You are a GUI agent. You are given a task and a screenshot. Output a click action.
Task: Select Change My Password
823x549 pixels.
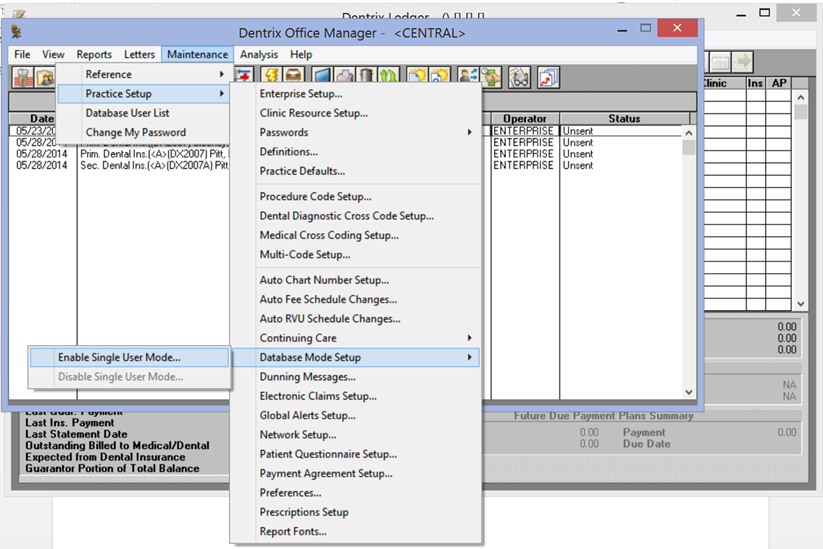[143, 132]
